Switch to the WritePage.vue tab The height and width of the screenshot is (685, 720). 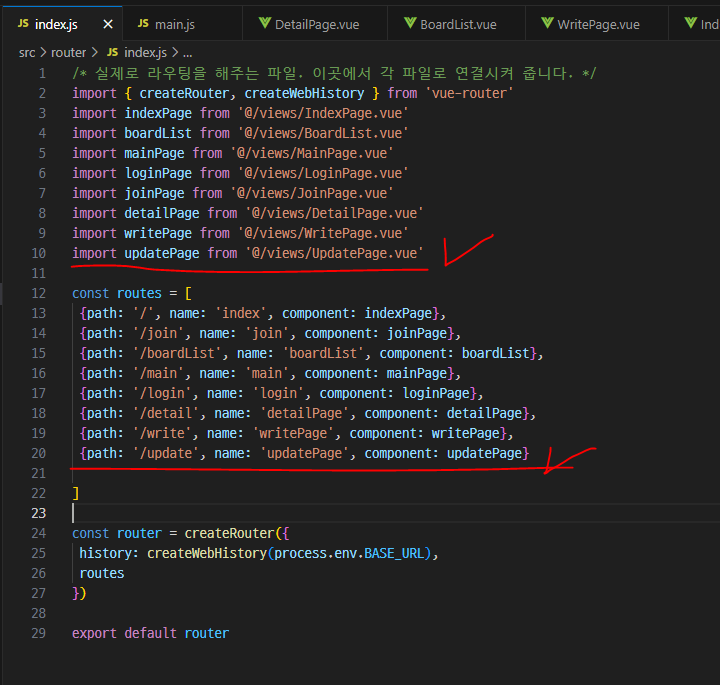click(596, 24)
